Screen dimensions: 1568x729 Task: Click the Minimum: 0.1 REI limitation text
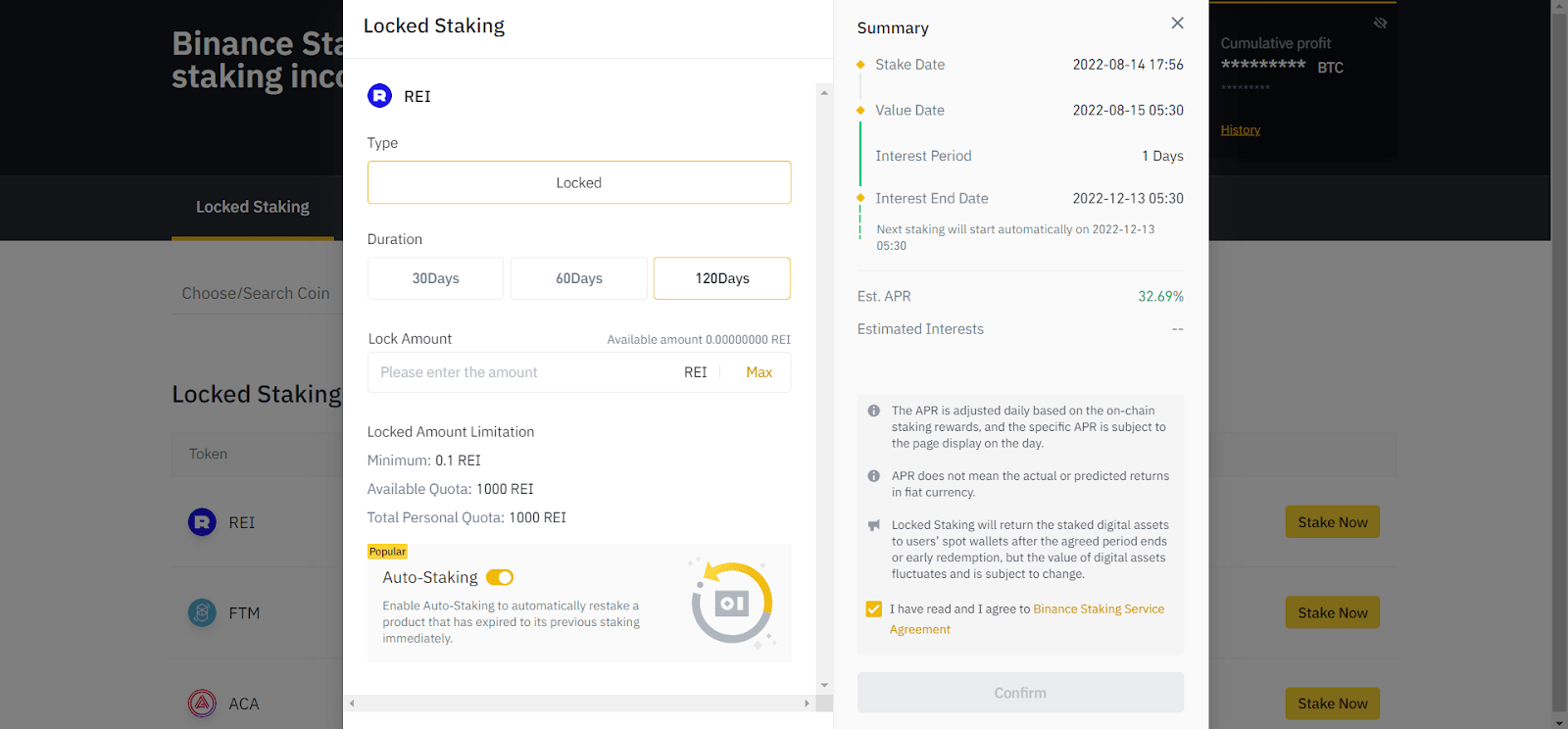(x=424, y=461)
